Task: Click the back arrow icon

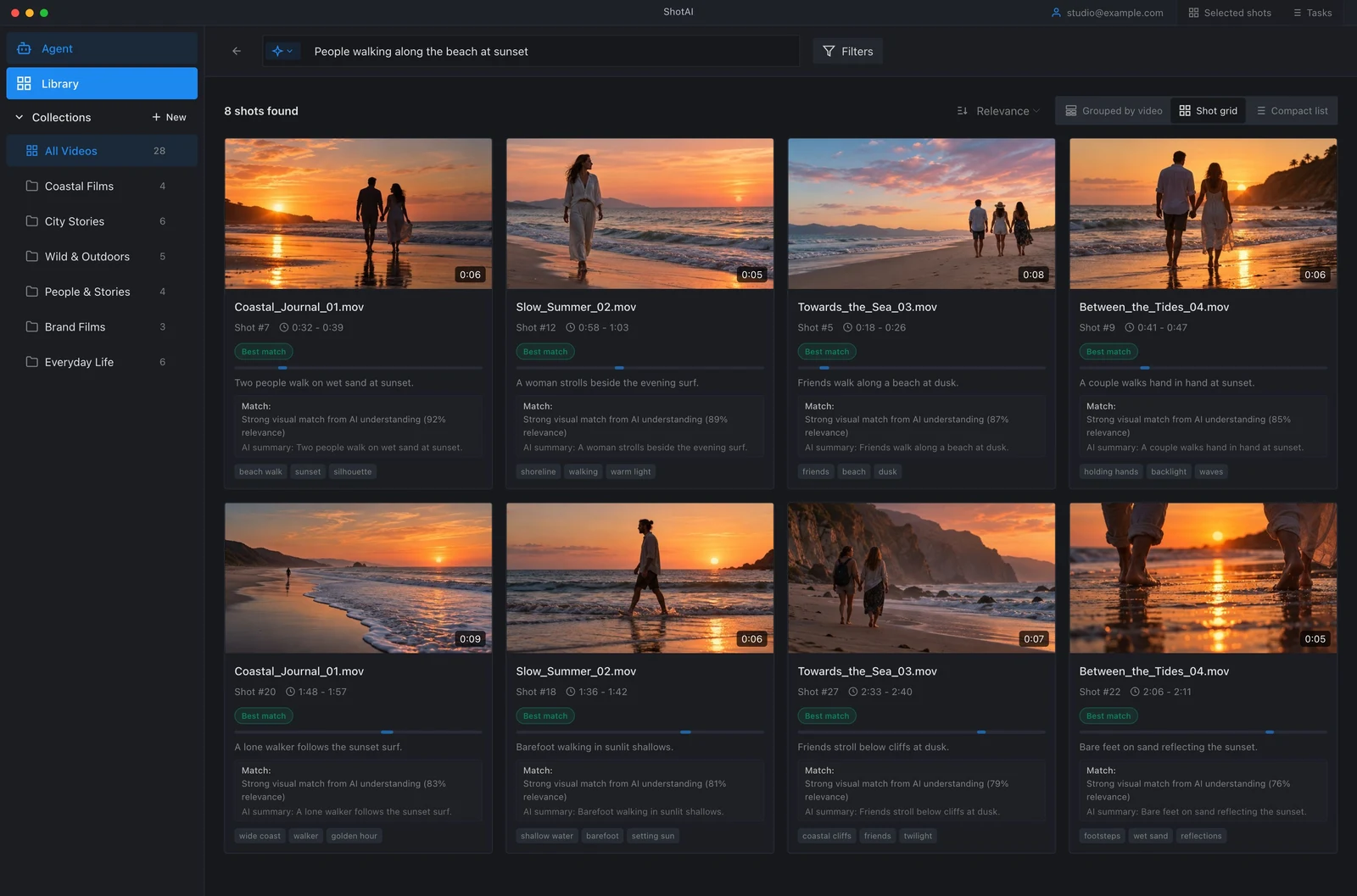Action: (237, 51)
